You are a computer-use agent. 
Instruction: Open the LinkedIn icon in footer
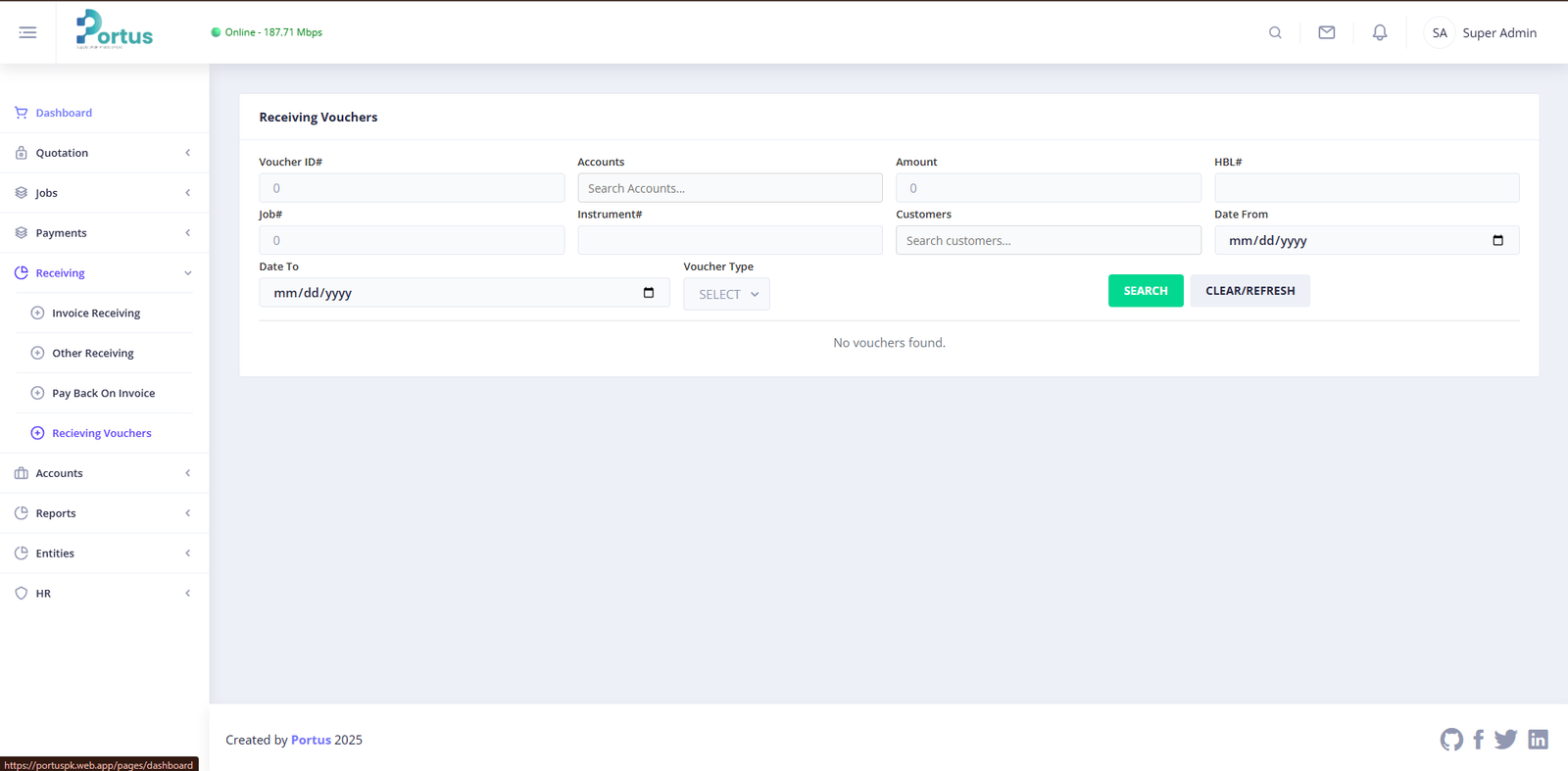1538,740
